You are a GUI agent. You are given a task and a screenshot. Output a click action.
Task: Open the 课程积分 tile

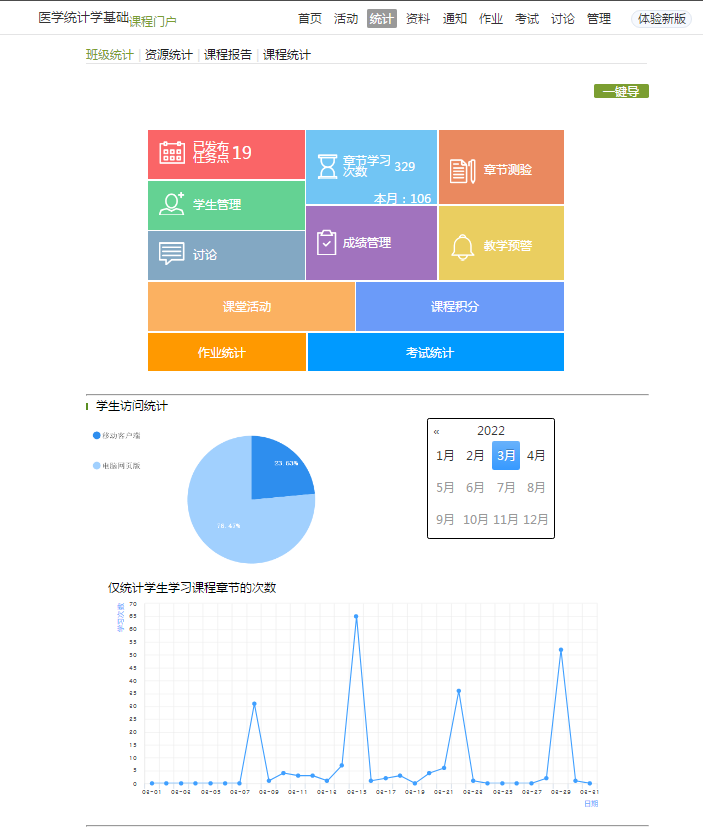pyautogui.click(x=459, y=306)
